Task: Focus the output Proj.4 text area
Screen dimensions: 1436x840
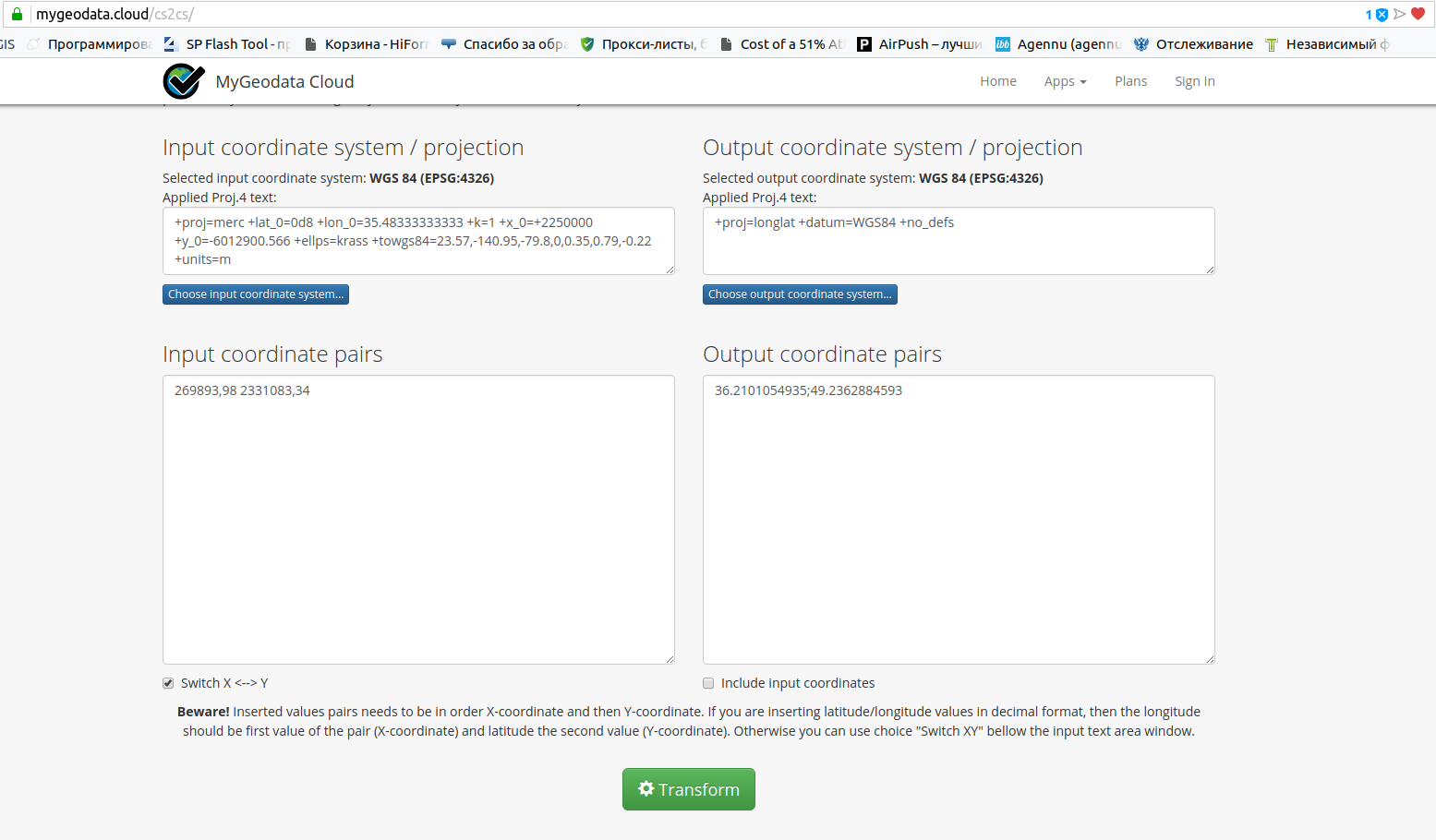Action: tap(959, 241)
